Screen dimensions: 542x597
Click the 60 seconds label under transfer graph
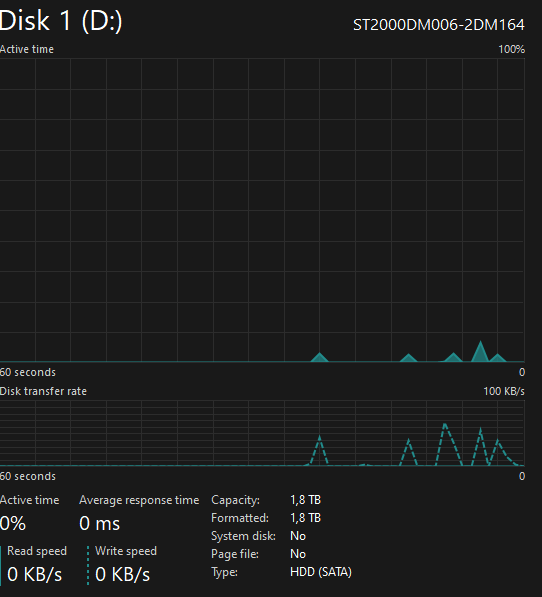(28, 476)
